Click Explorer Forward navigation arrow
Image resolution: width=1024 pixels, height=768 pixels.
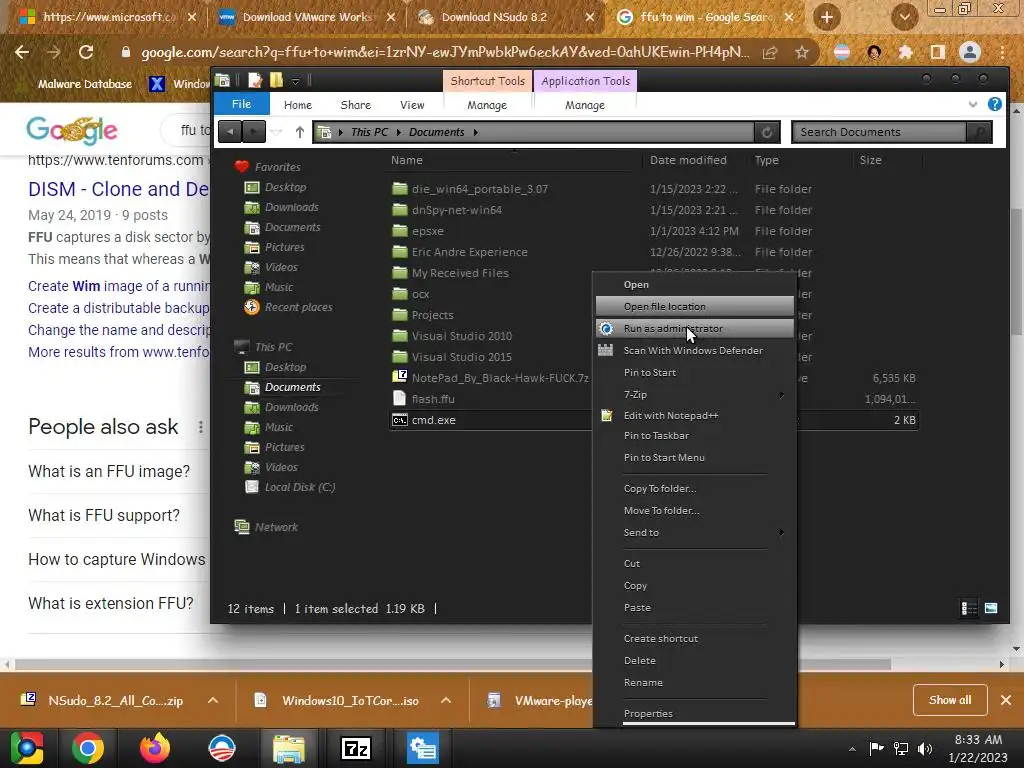click(x=254, y=132)
